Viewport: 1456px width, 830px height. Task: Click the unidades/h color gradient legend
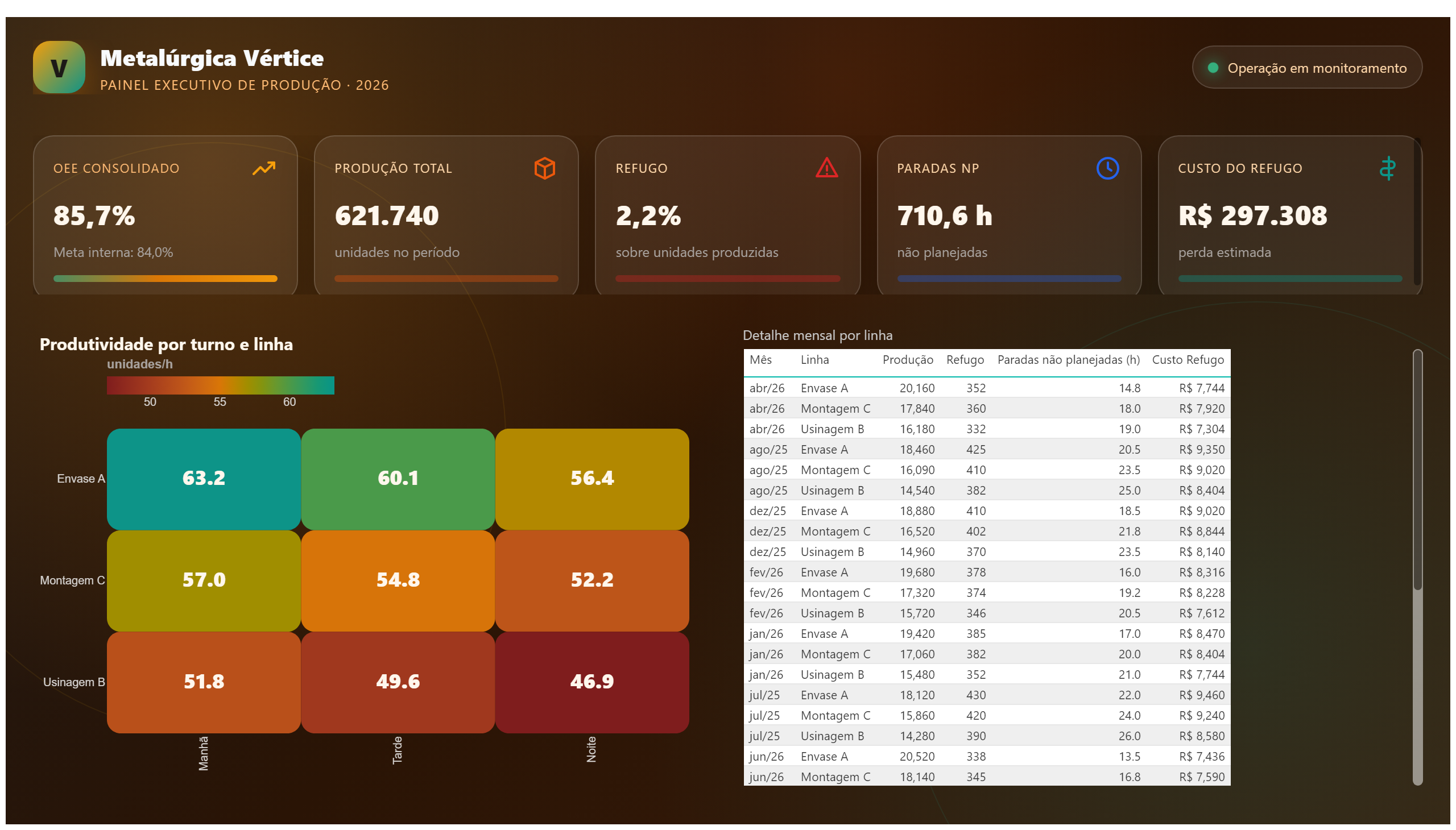click(220, 385)
